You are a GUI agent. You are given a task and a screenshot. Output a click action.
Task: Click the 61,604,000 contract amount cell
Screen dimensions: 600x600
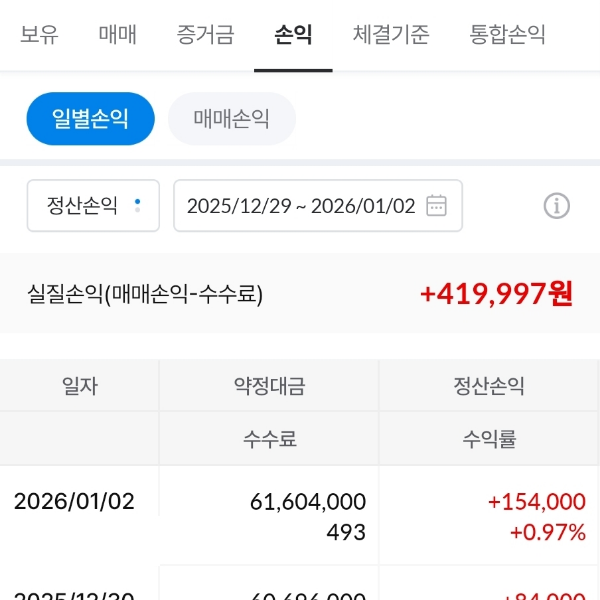click(x=307, y=502)
